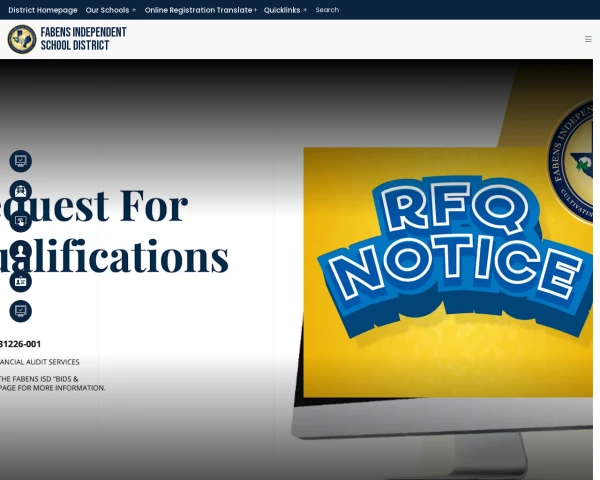Screen dimensions: 600x480
Task: Click the 'PAGE FOR MORE INFORMATION.' text
Action: 52,388
